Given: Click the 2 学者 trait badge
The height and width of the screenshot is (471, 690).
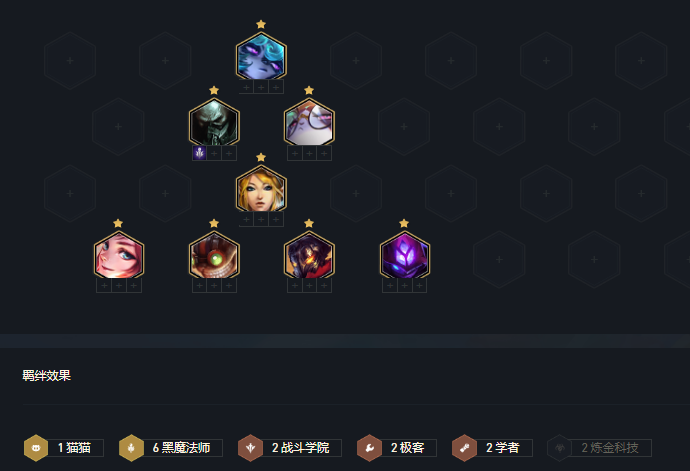Looking at the screenshot, I should coord(492,448).
